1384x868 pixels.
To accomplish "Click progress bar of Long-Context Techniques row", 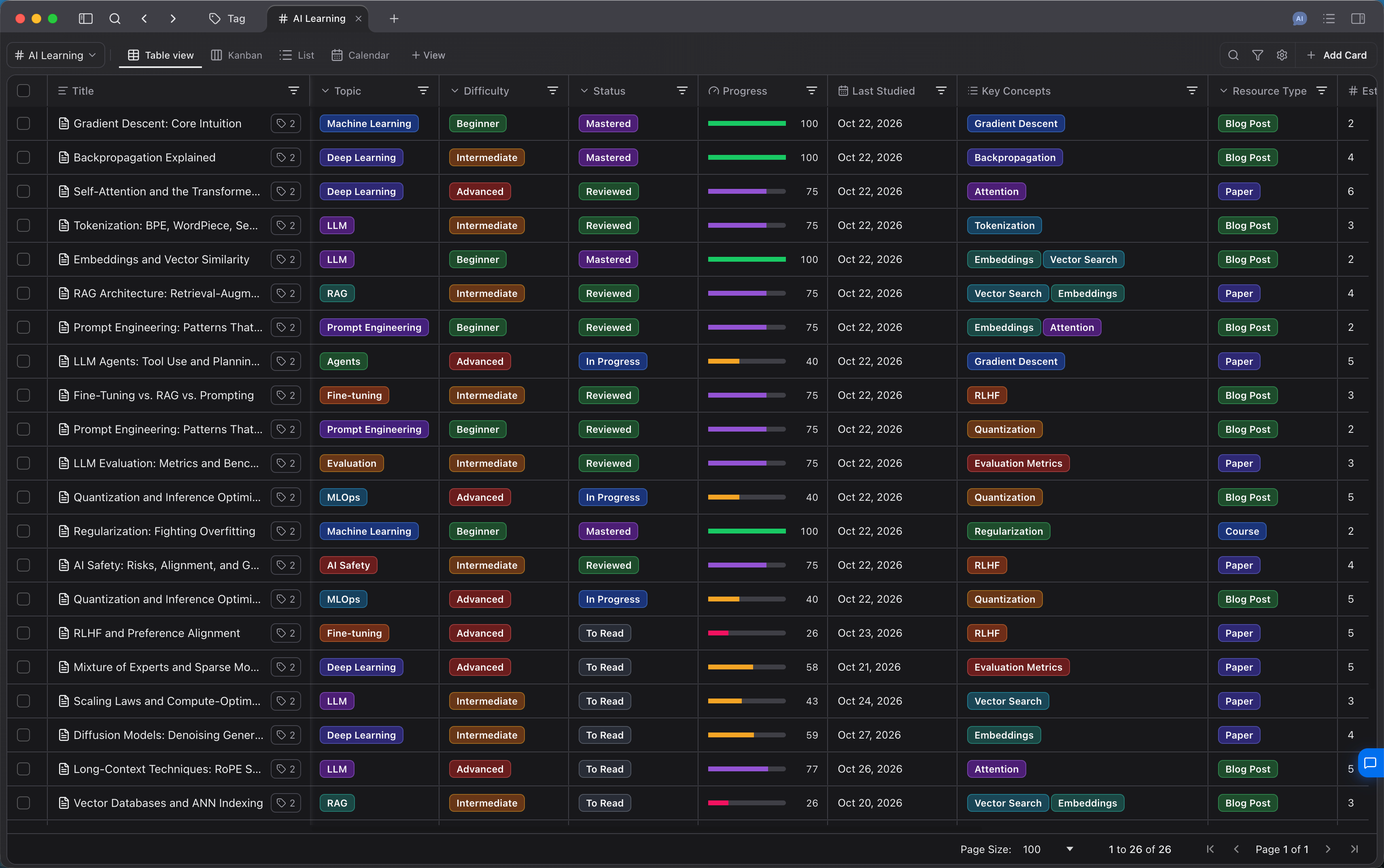I will point(747,769).
